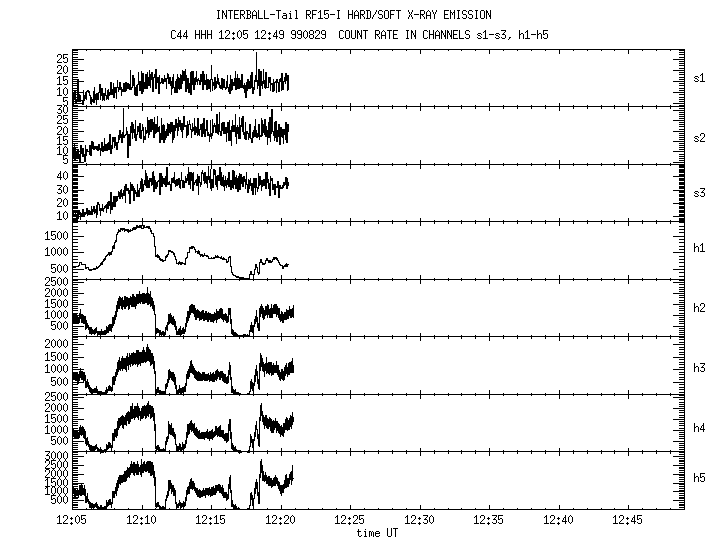The height and width of the screenshot is (550, 720).
Task: Click the 12:35 time axis tick label
Action: pyautogui.click(x=489, y=521)
